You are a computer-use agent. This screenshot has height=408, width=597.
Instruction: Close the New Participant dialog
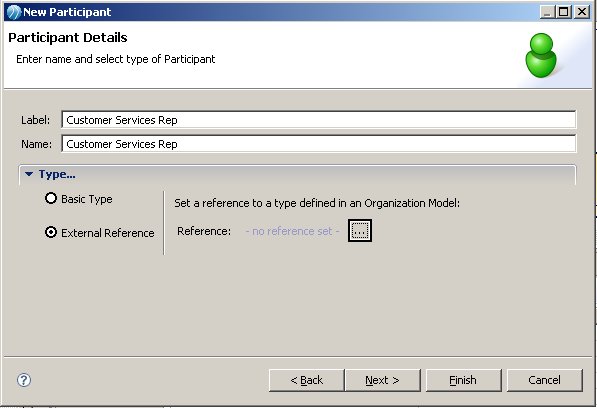coord(582,12)
